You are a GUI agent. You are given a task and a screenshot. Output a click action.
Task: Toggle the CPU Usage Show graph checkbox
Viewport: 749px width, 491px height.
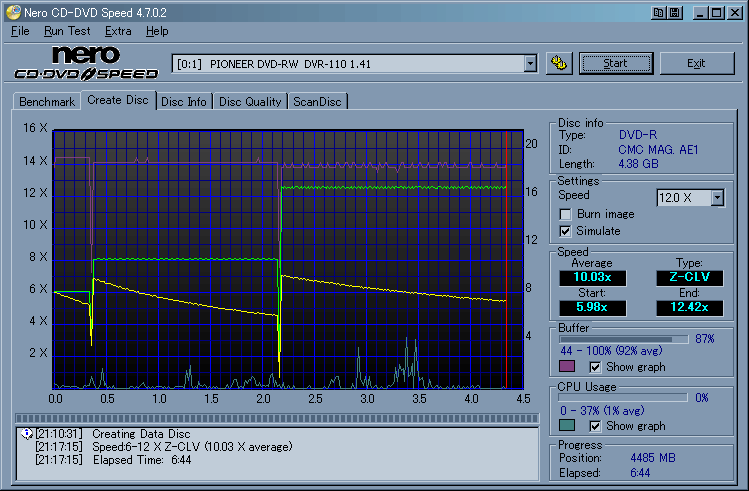tap(596, 426)
